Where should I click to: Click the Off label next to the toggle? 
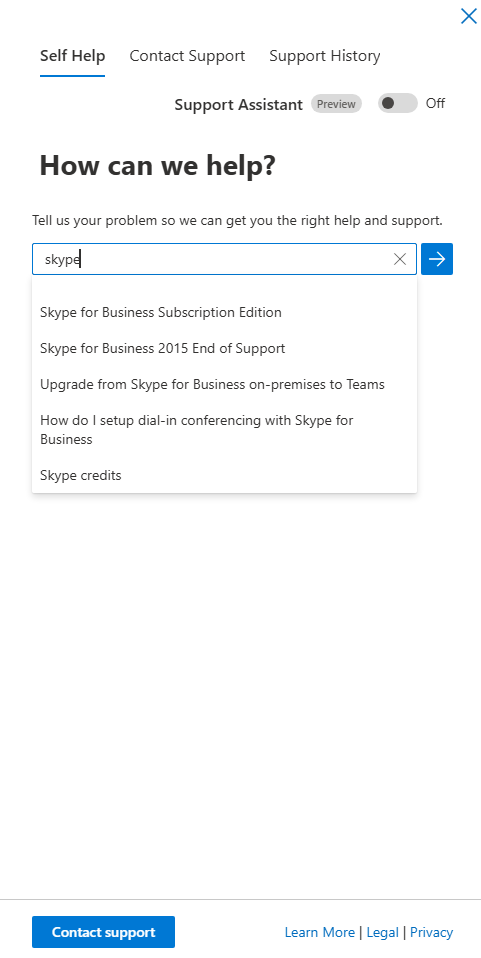pyautogui.click(x=435, y=103)
